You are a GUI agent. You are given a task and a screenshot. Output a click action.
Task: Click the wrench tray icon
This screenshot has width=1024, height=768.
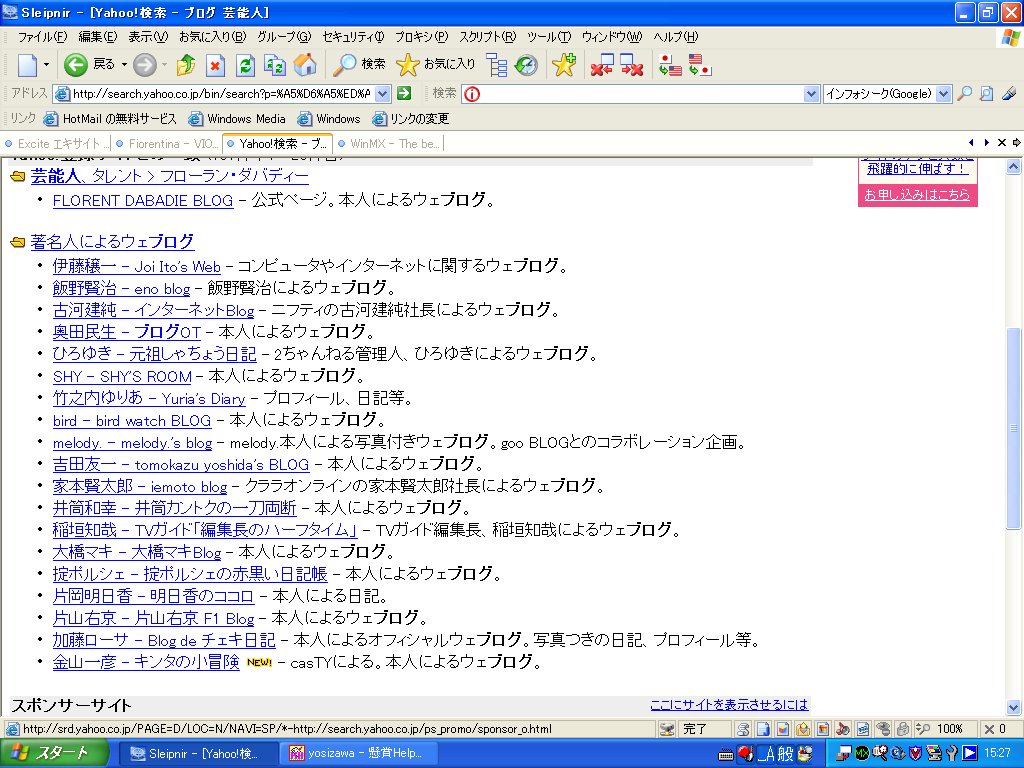pos(952,753)
